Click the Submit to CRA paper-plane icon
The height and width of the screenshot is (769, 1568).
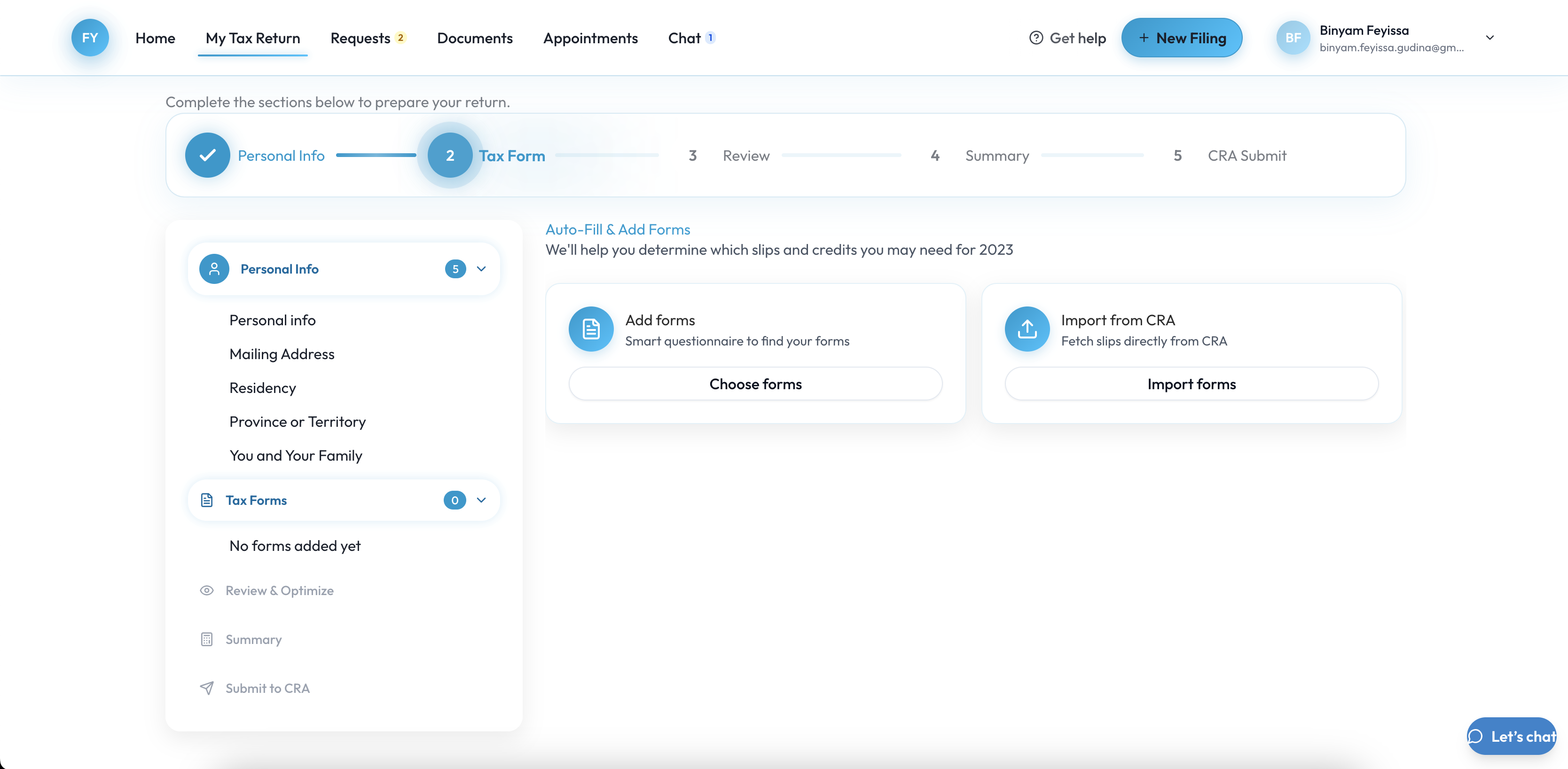point(207,688)
